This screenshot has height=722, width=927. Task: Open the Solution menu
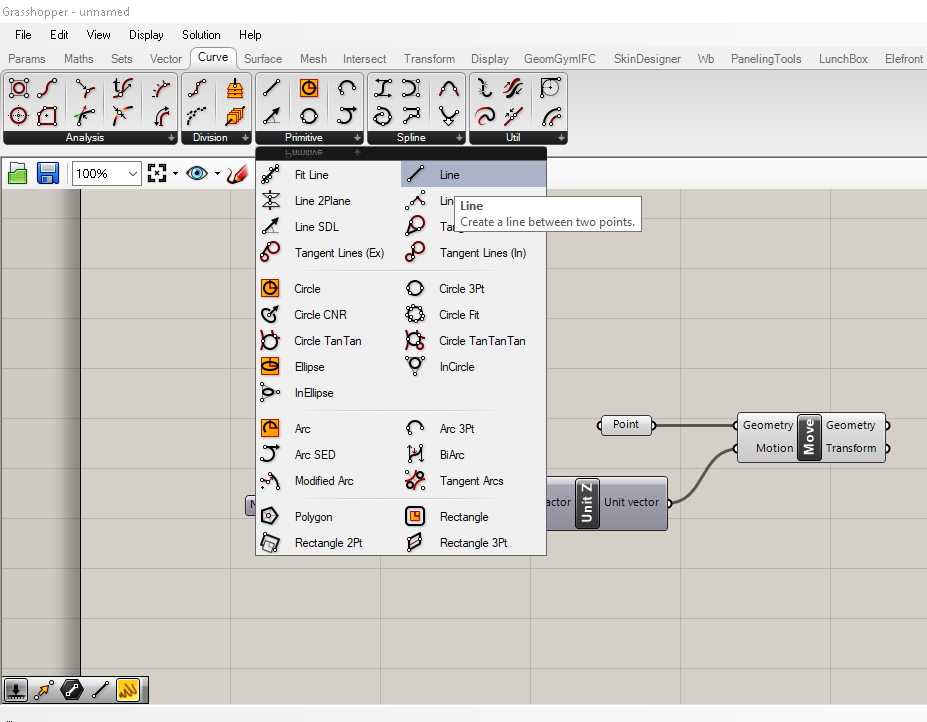tap(201, 35)
